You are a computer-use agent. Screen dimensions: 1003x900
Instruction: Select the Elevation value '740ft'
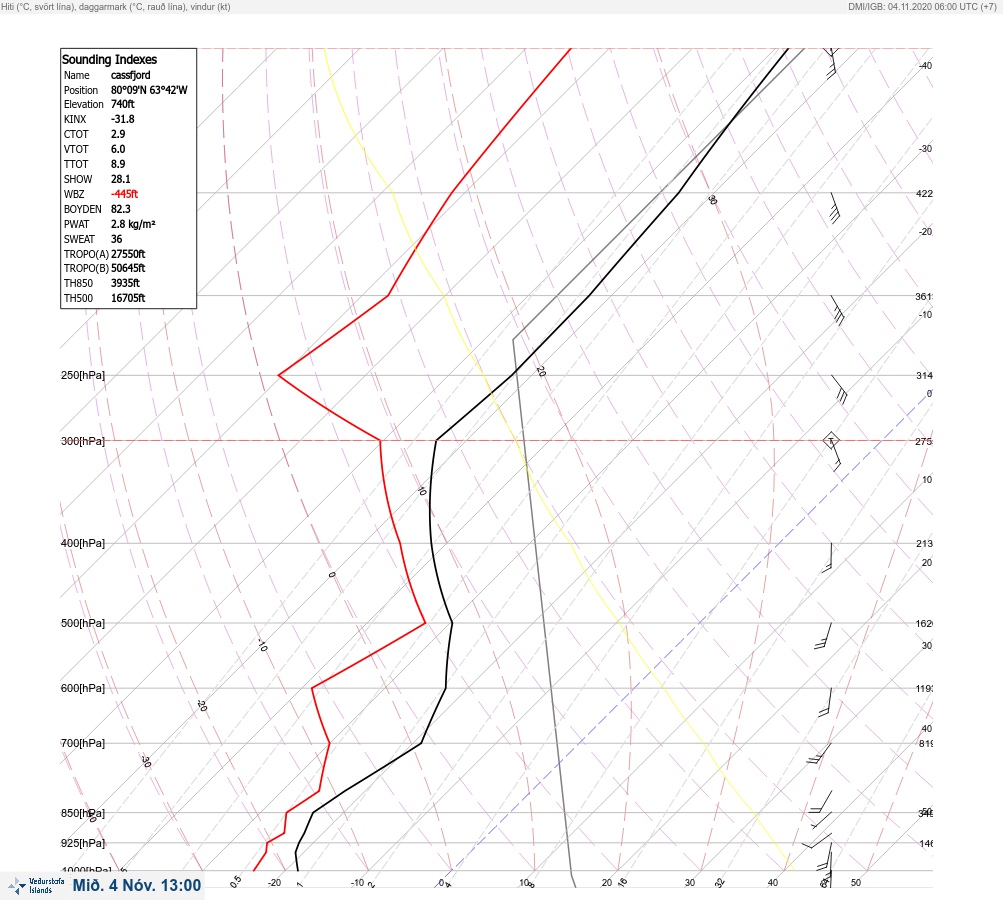[123, 104]
